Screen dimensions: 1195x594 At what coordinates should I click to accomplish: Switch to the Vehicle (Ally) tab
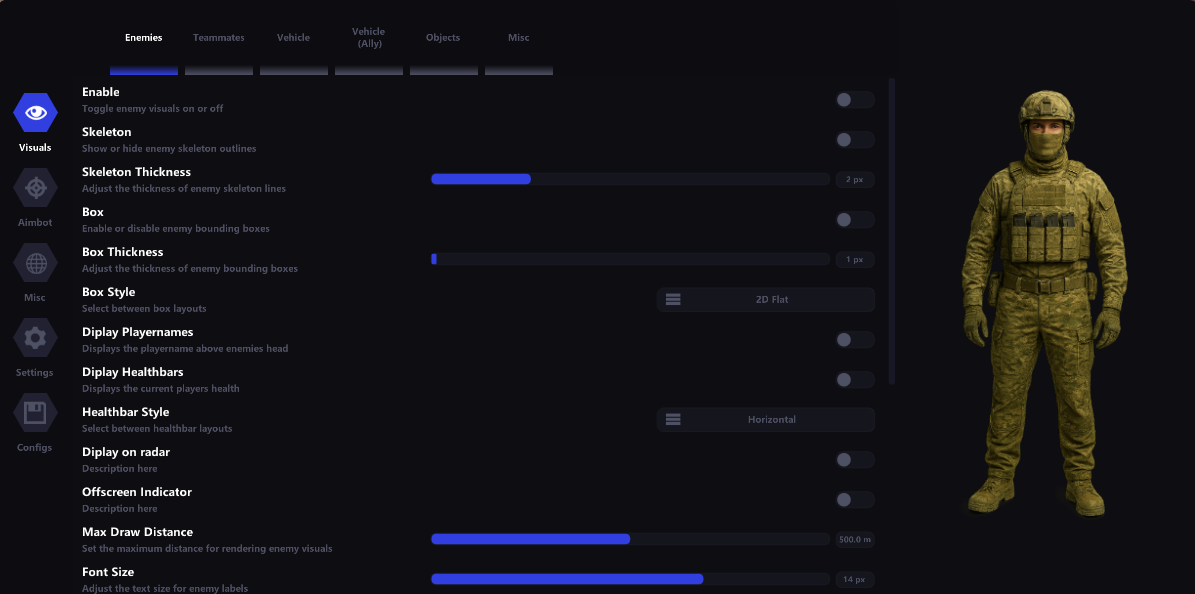369,38
